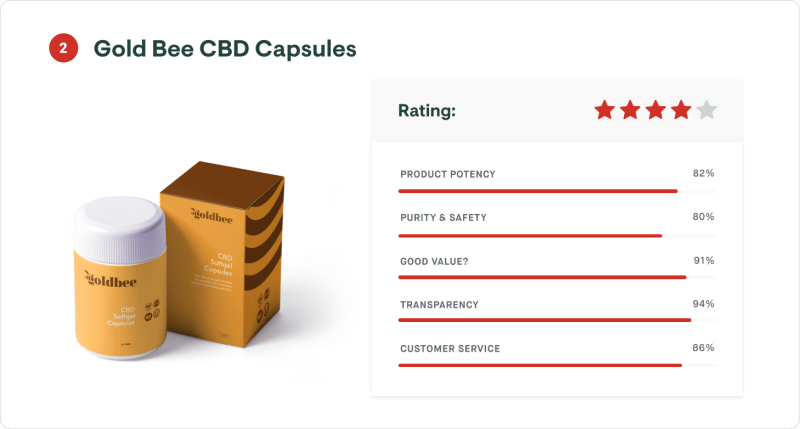Click the fourth red rating star
Screen dimensions: 800x429
[681, 110]
